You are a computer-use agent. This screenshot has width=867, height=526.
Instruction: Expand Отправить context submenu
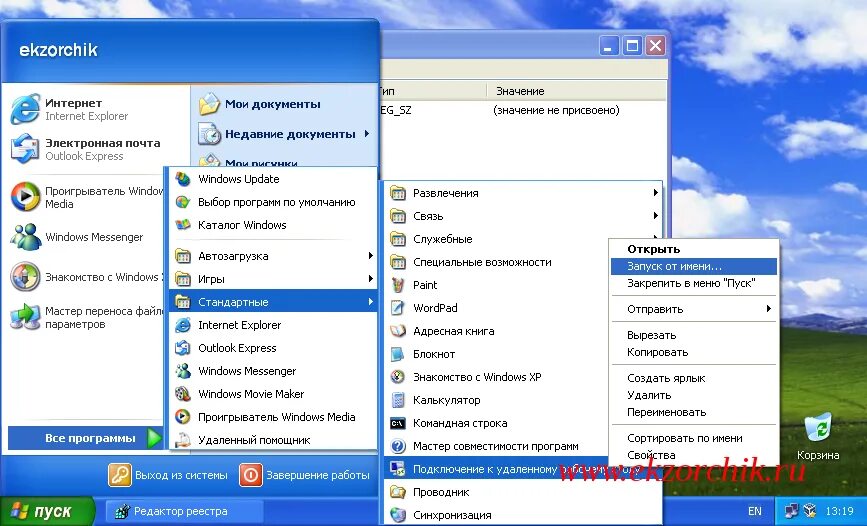pos(693,309)
